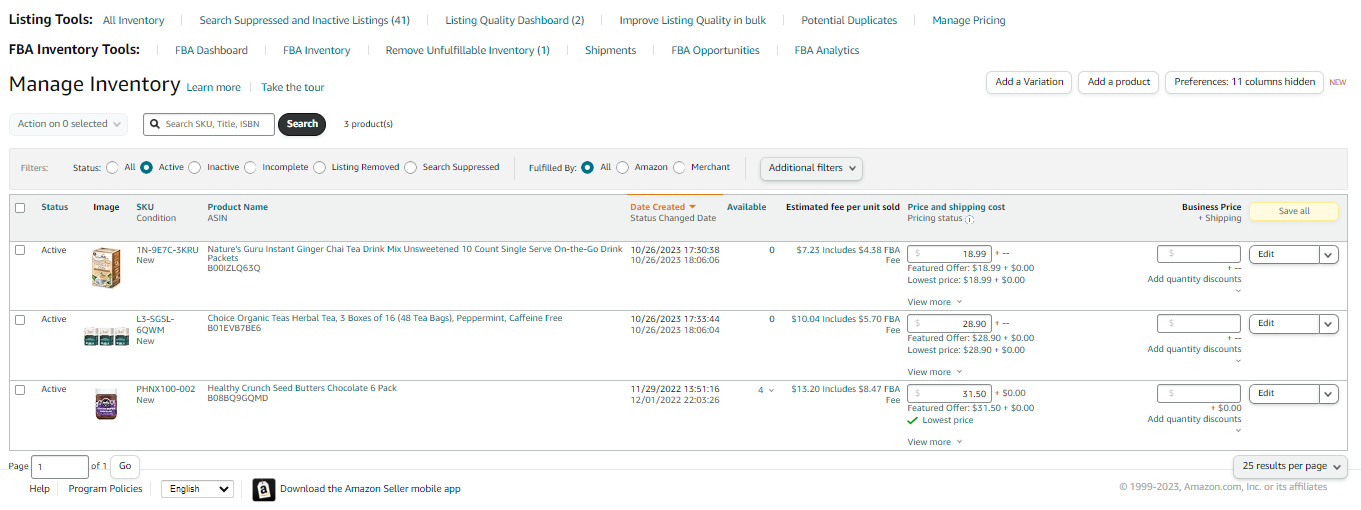This screenshot has width=1361, height=510.
Task: Expand View more under the $28.90 price
Action: pyautogui.click(x=934, y=372)
